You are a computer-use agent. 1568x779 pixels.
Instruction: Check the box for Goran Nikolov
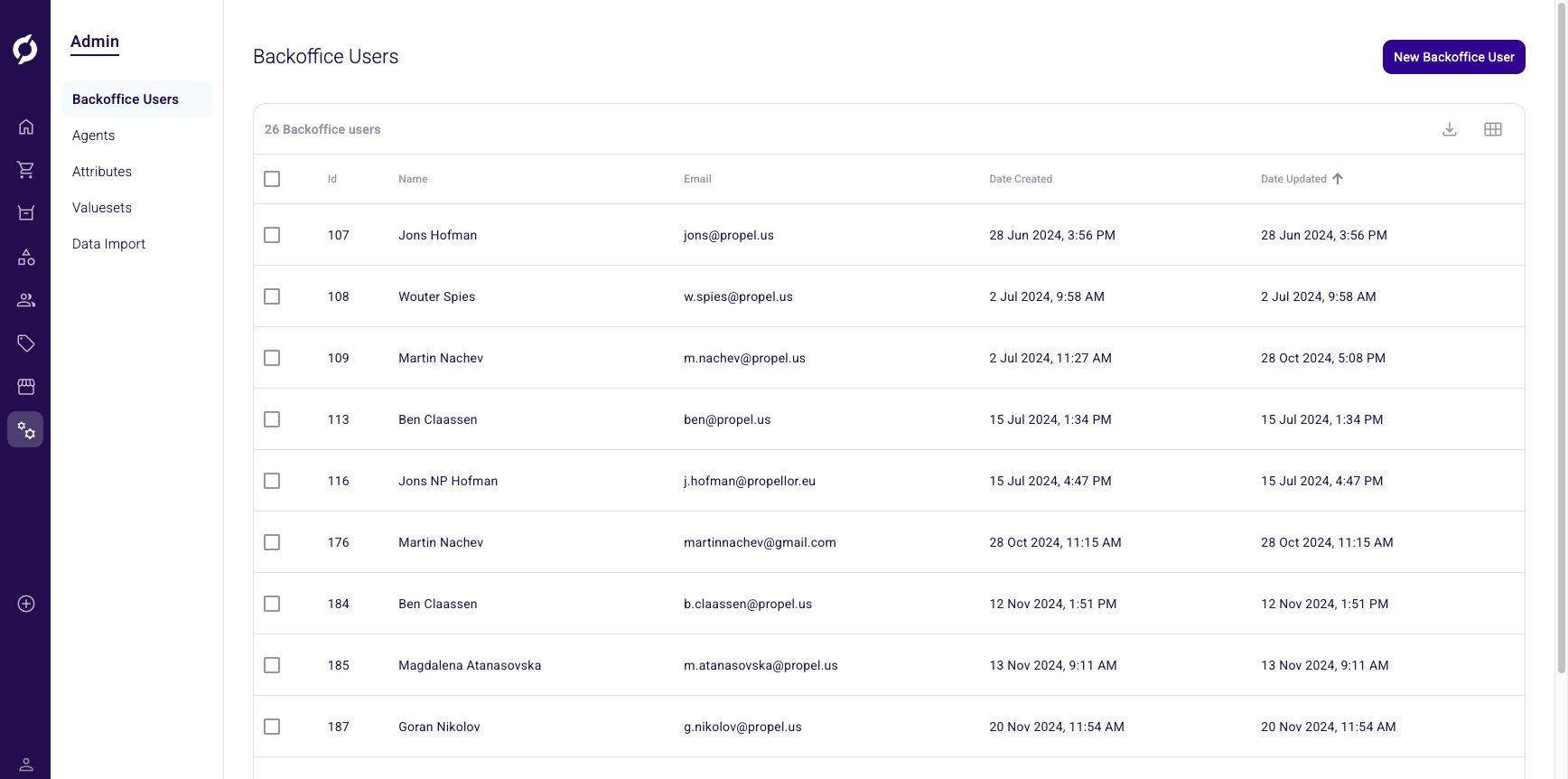click(x=272, y=727)
